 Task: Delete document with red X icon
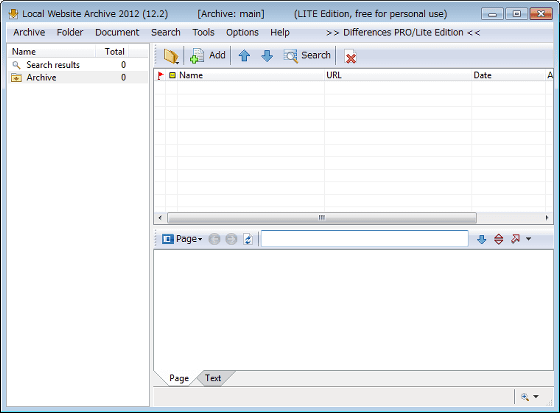coord(350,56)
